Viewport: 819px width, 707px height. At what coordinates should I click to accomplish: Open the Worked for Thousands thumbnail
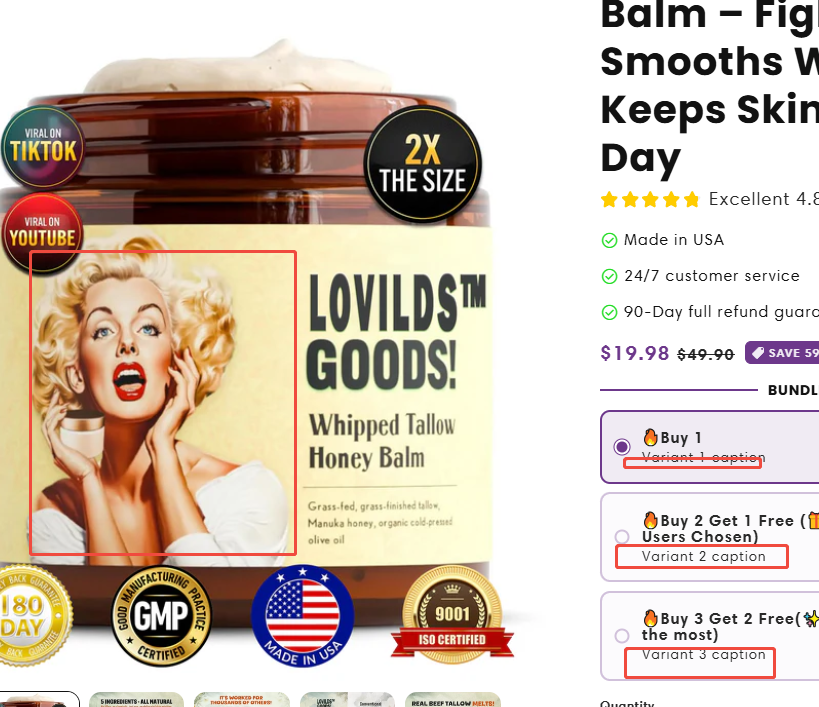point(242,700)
